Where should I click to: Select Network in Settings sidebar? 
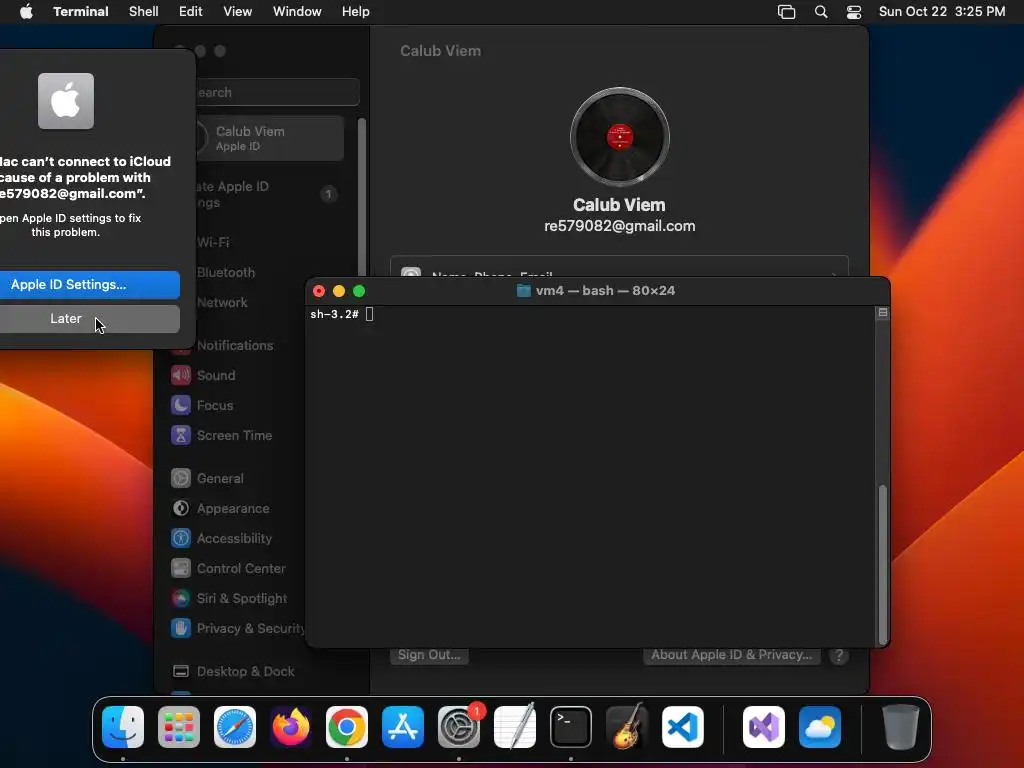tap(222, 302)
